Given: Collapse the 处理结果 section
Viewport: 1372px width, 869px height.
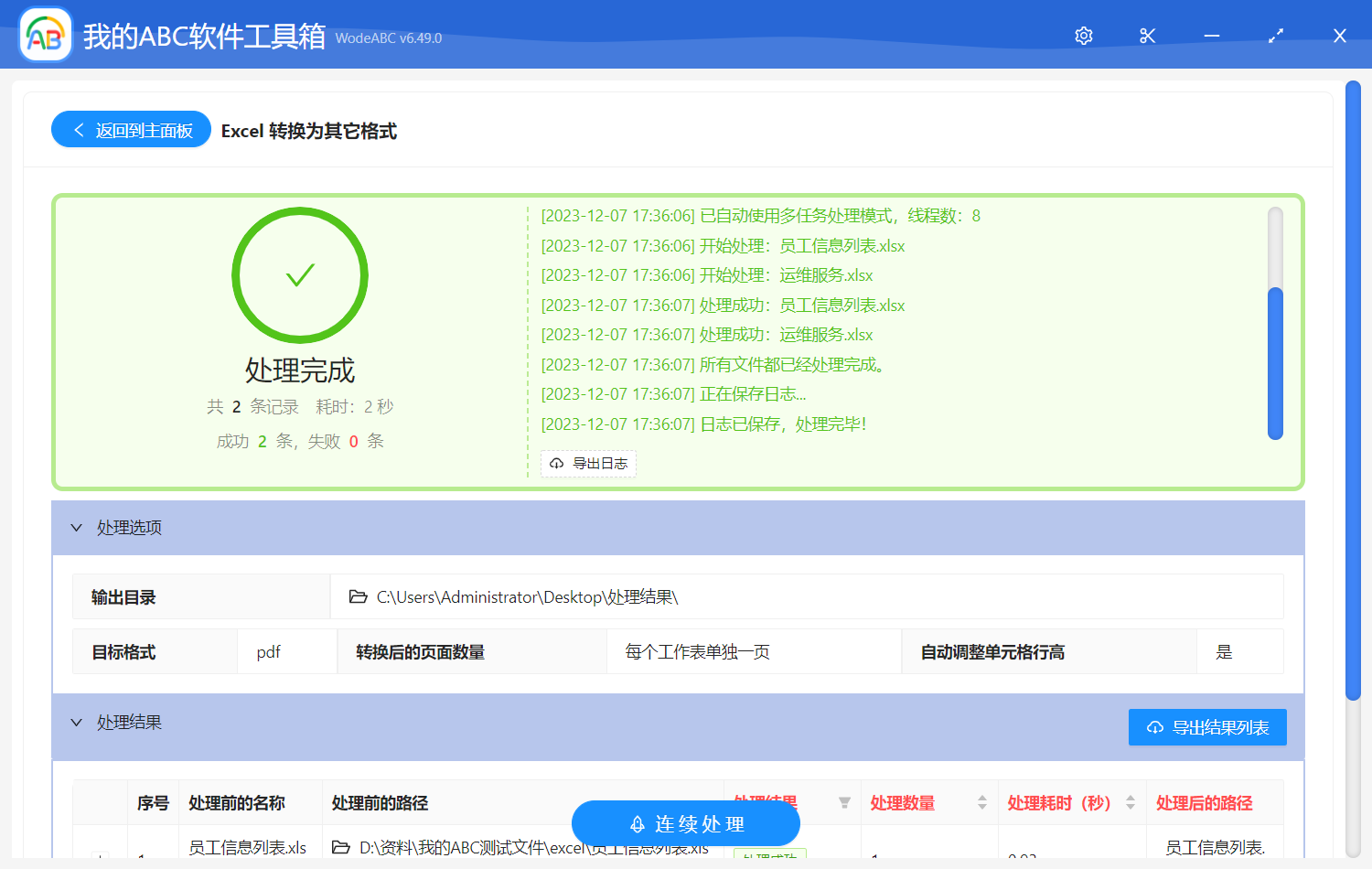Looking at the screenshot, I should coord(77,722).
